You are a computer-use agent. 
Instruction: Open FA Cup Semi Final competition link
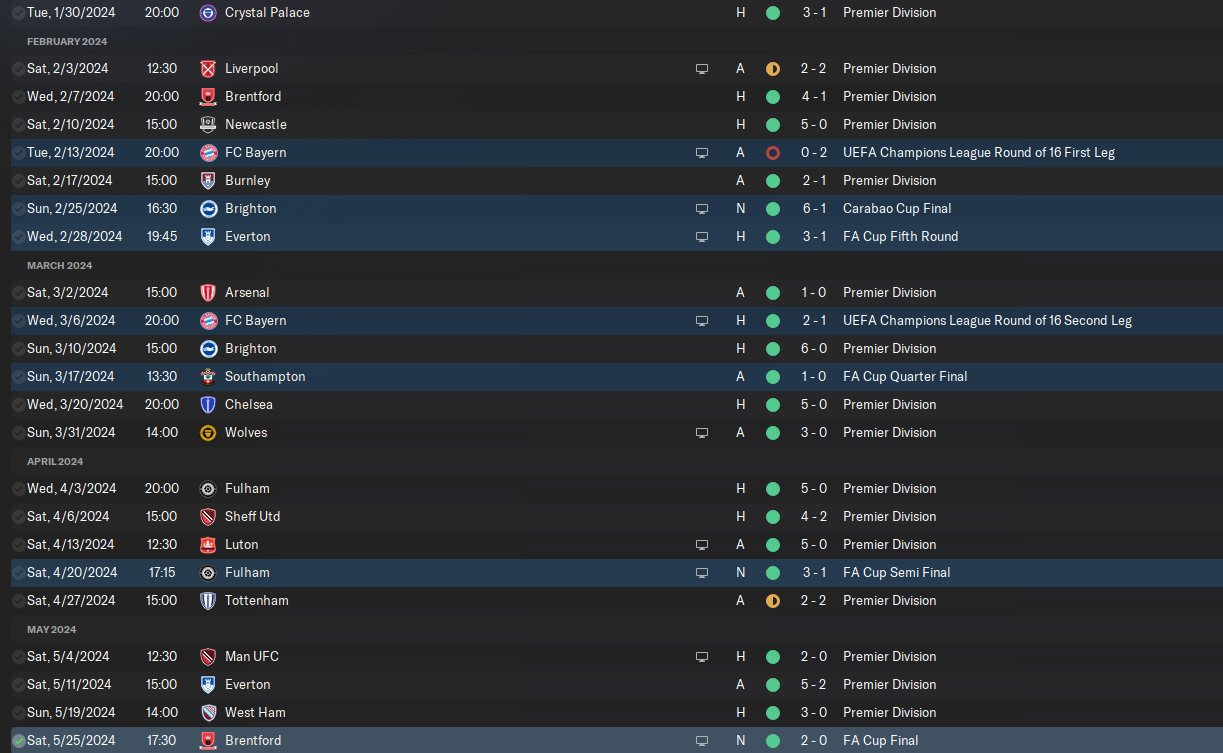click(896, 573)
